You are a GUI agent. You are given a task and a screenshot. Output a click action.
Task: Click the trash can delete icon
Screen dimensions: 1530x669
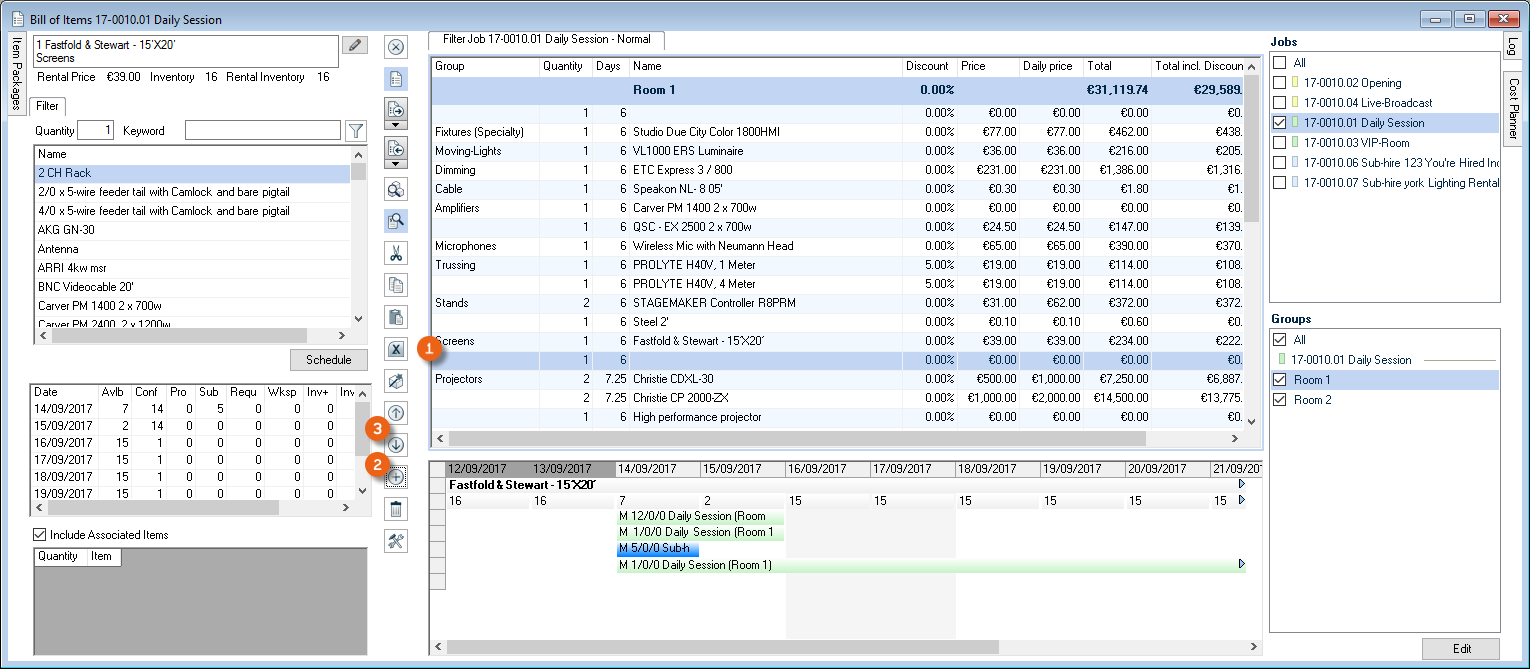pyautogui.click(x=395, y=510)
